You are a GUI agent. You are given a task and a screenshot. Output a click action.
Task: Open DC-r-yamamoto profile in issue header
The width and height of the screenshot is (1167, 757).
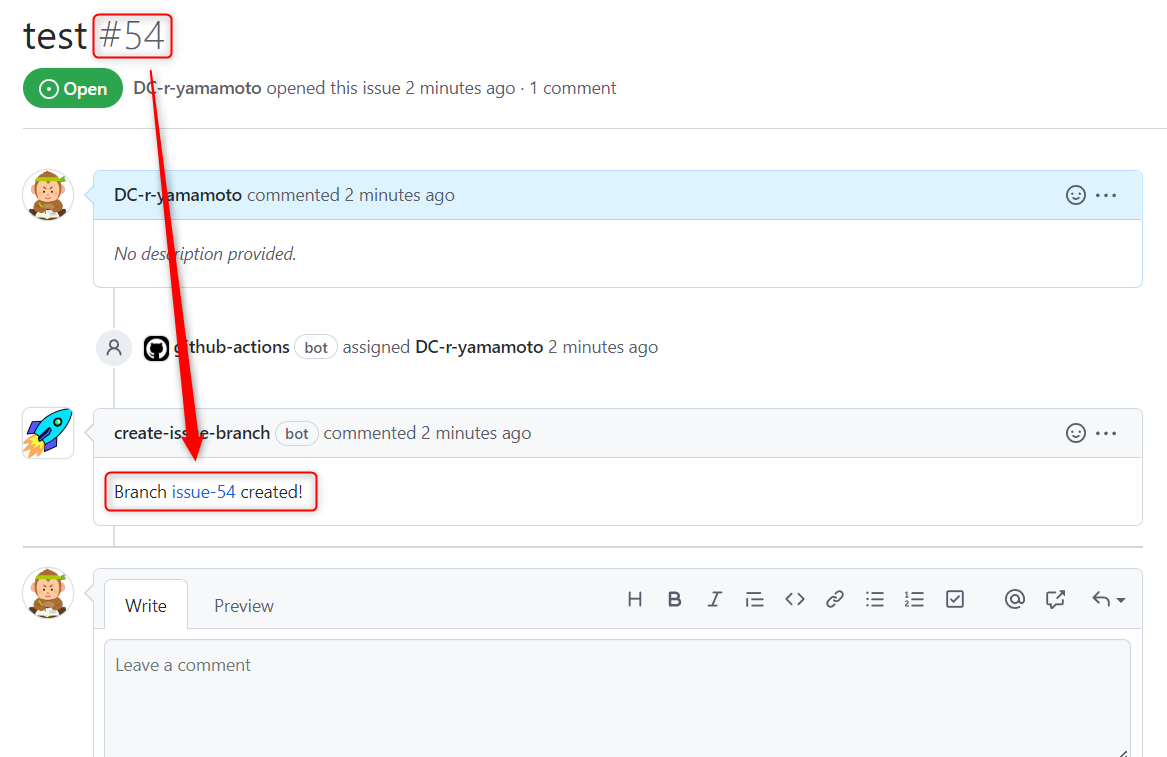(x=197, y=88)
